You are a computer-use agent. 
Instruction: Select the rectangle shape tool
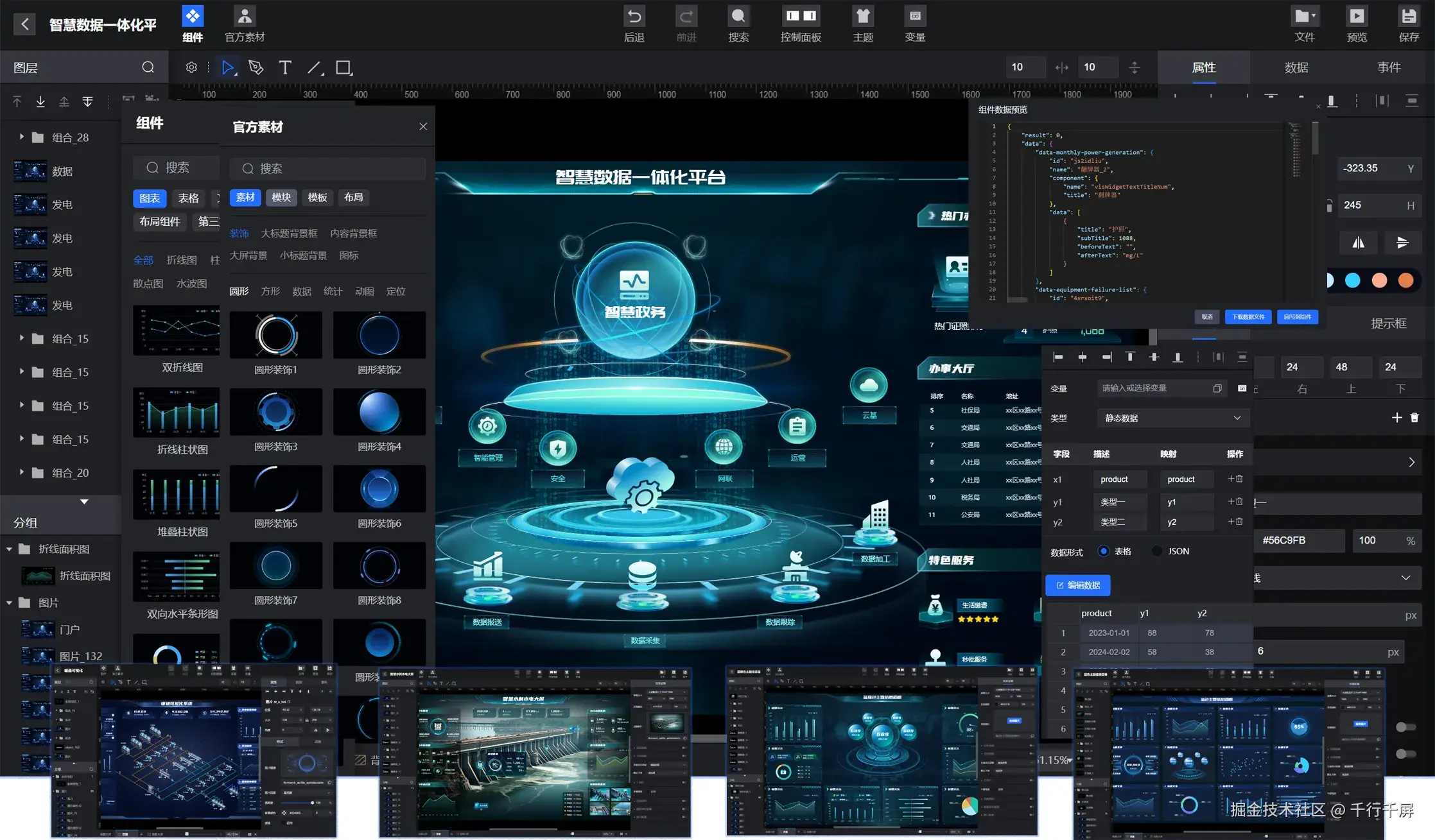point(344,67)
